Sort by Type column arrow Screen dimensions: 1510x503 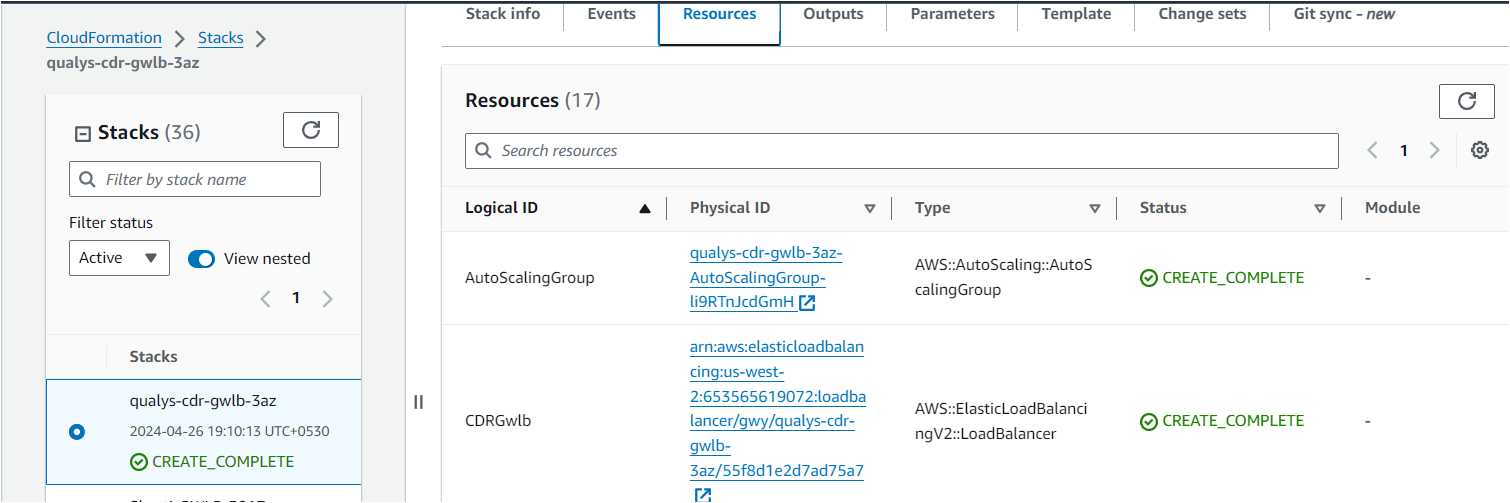tap(1095, 209)
